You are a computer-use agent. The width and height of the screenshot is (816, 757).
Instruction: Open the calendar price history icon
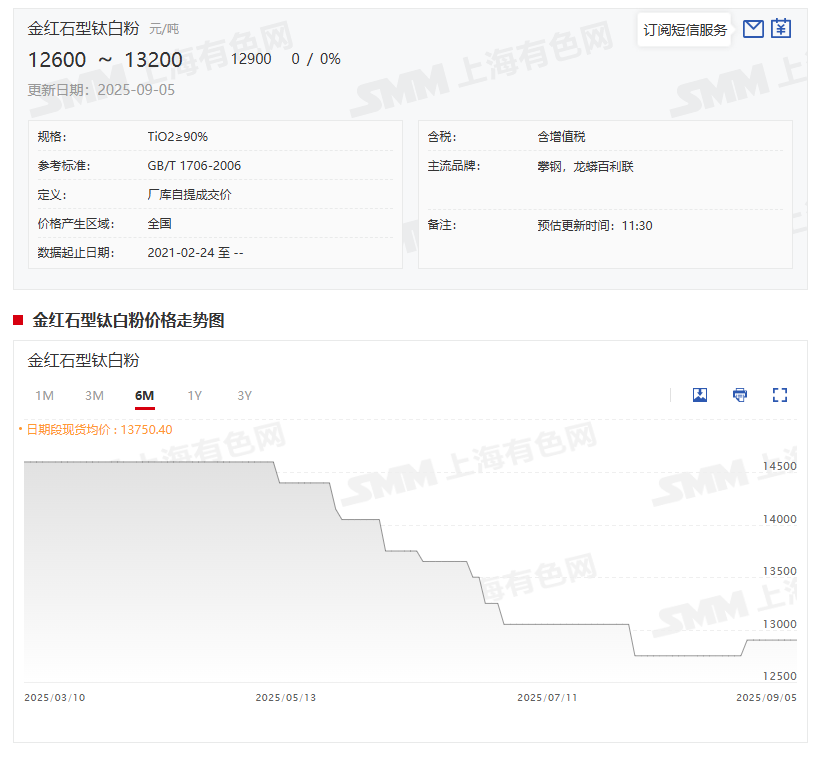click(781, 29)
